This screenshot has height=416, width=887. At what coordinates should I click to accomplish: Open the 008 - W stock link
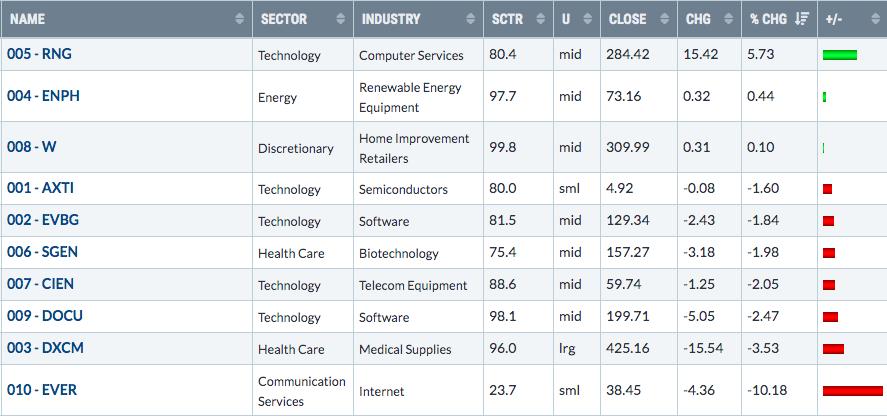click(x=32, y=147)
